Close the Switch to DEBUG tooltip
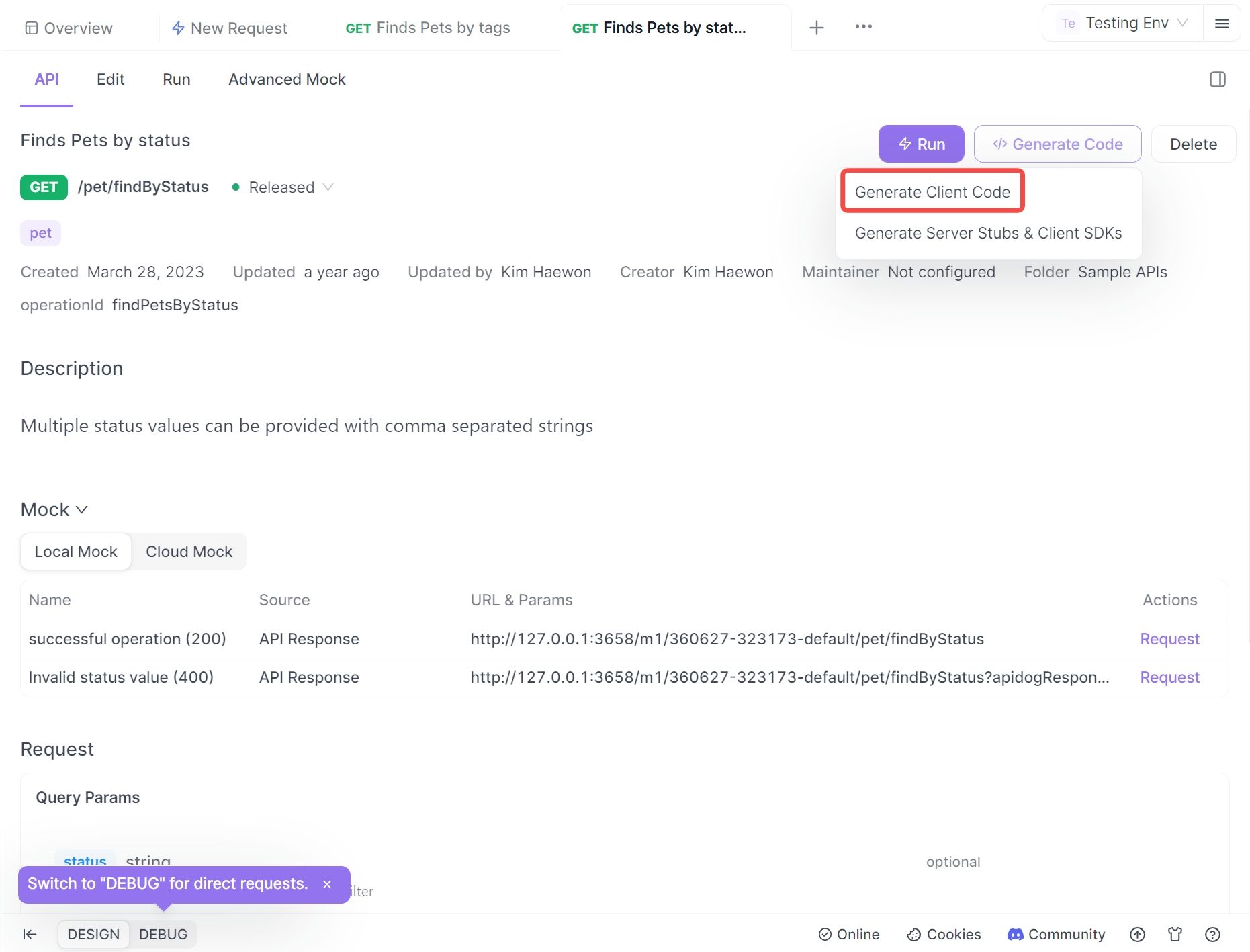The width and height of the screenshot is (1250, 952). [x=327, y=884]
